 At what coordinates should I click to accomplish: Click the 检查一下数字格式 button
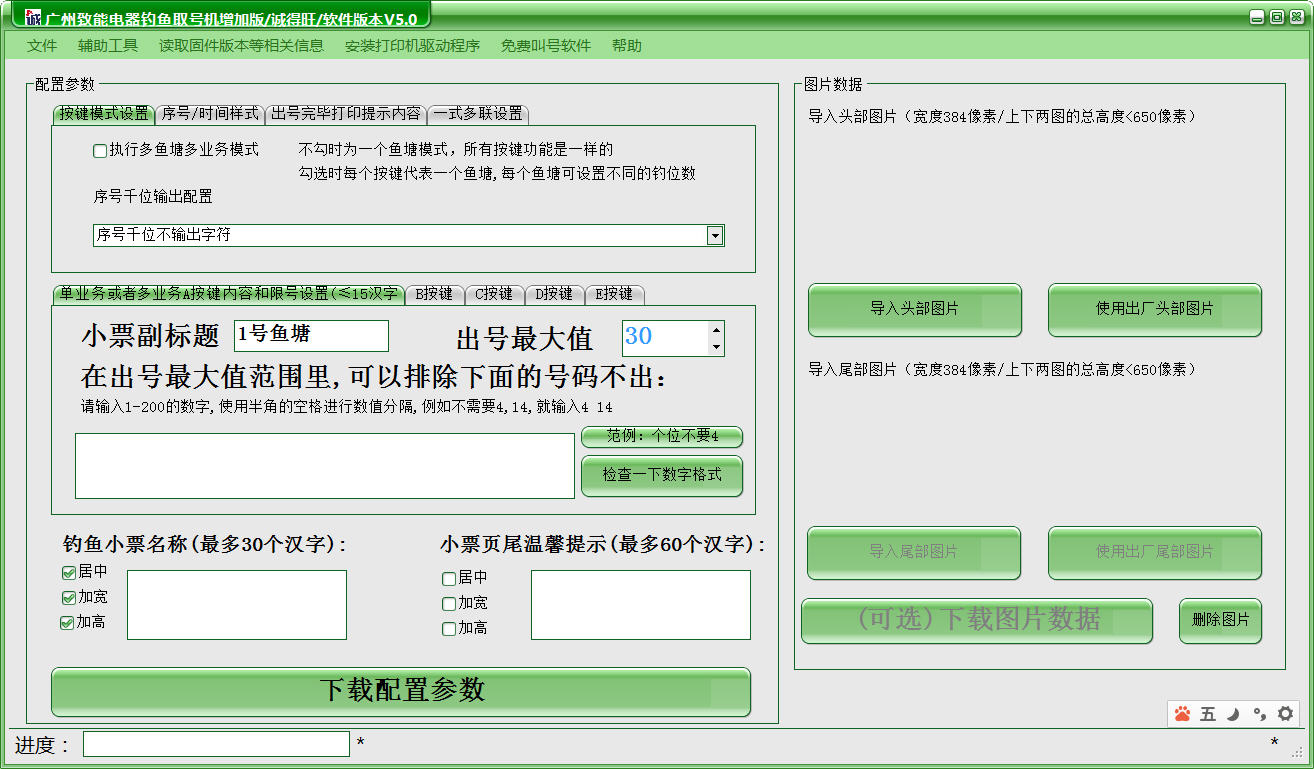coord(661,476)
